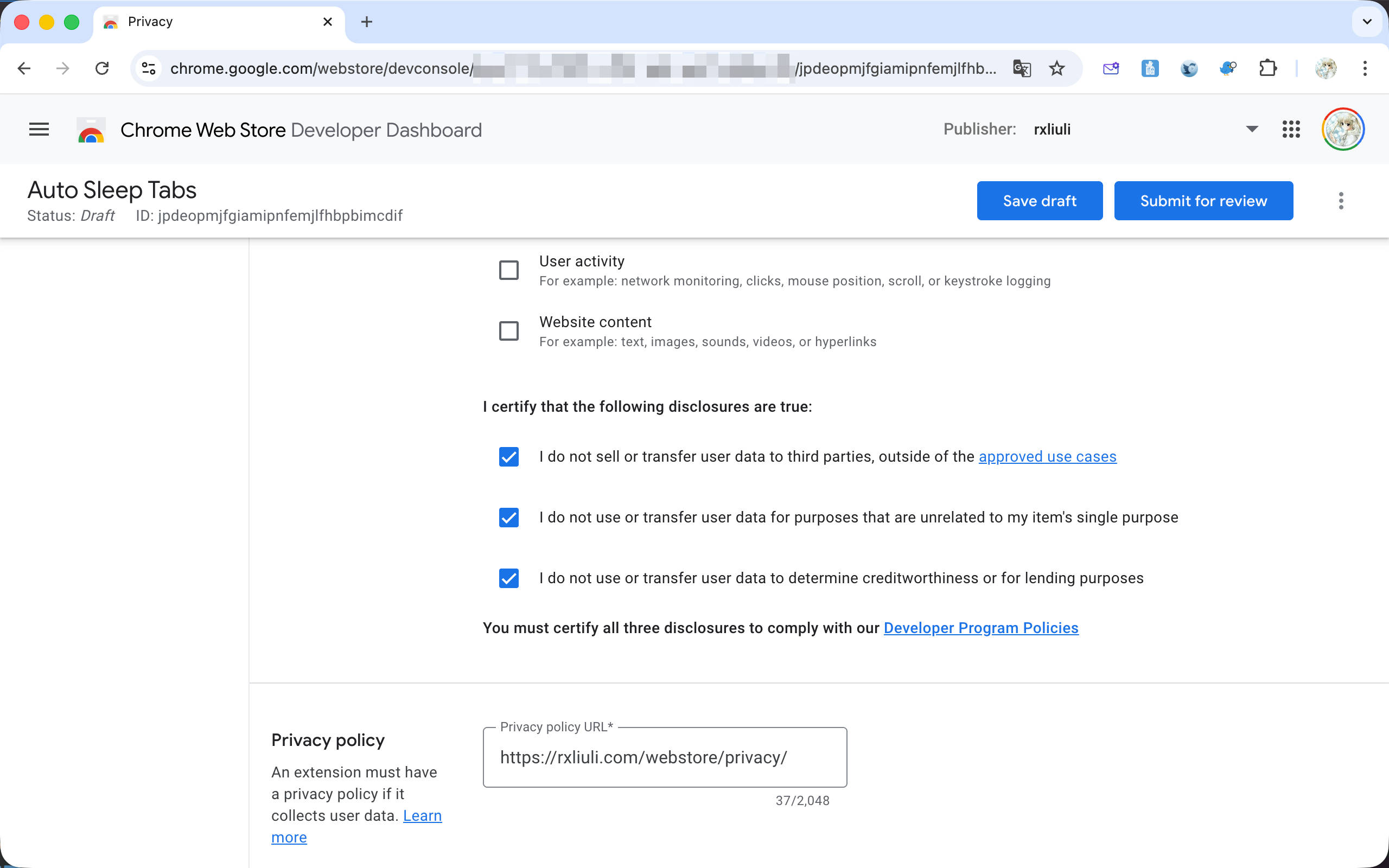The width and height of the screenshot is (1389, 868).
Task: Check the User activity checkbox
Action: [508, 270]
